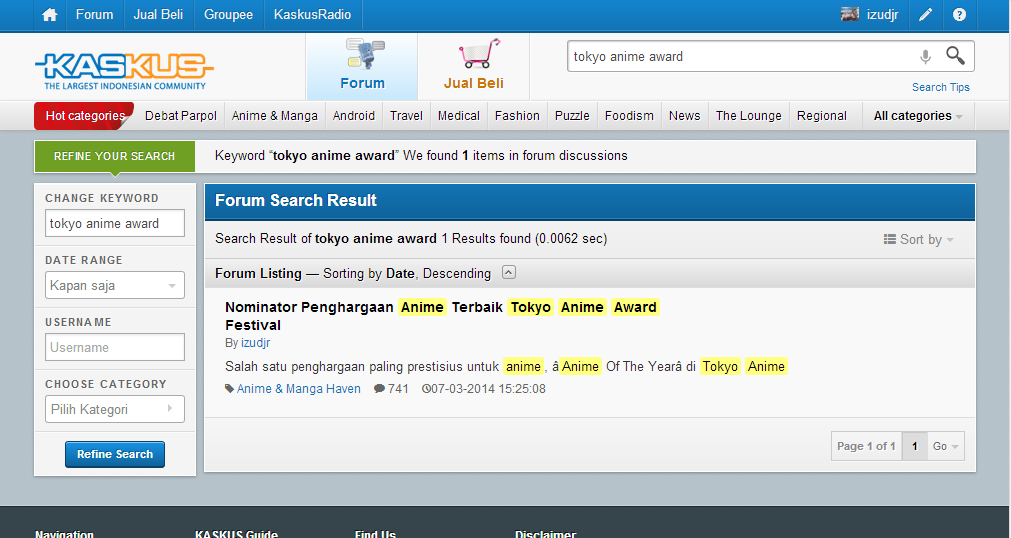
Task: Select the Forum microphone tab
Action: click(x=362, y=65)
